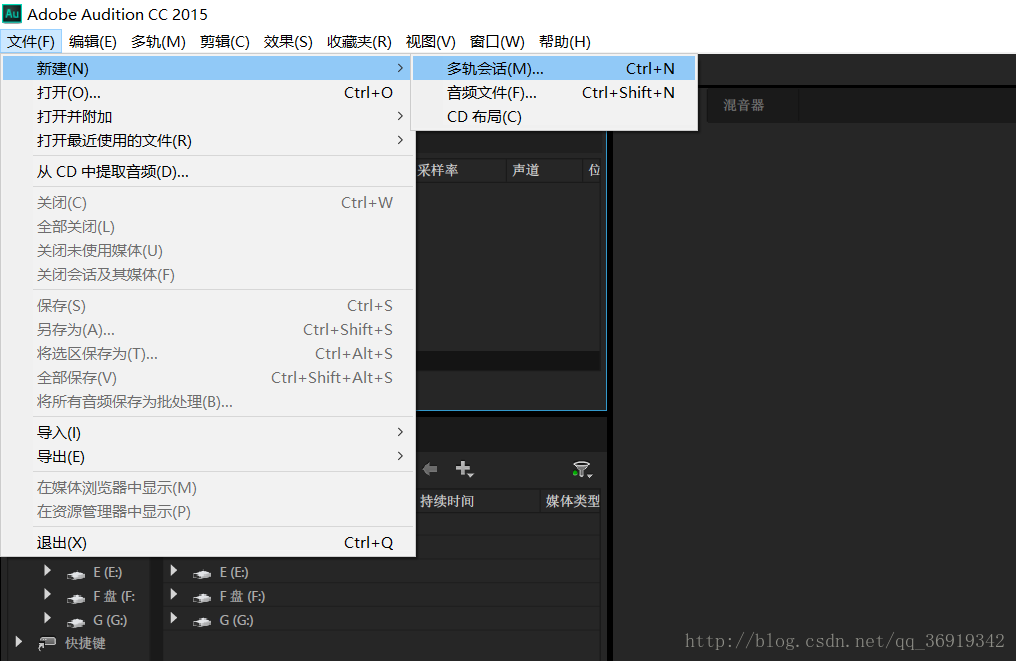The height and width of the screenshot is (661, 1016).
Task: Switch to the 混音器 tab
Action: coord(744,105)
